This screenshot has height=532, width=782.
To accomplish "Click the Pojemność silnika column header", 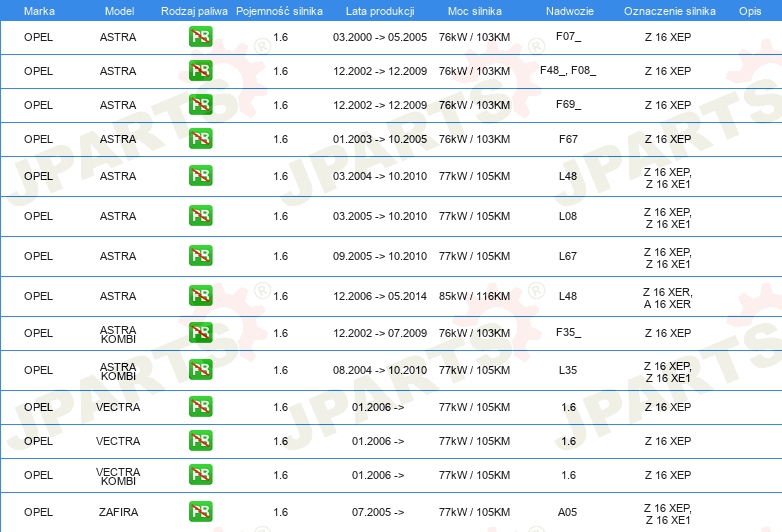I will point(279,11).
